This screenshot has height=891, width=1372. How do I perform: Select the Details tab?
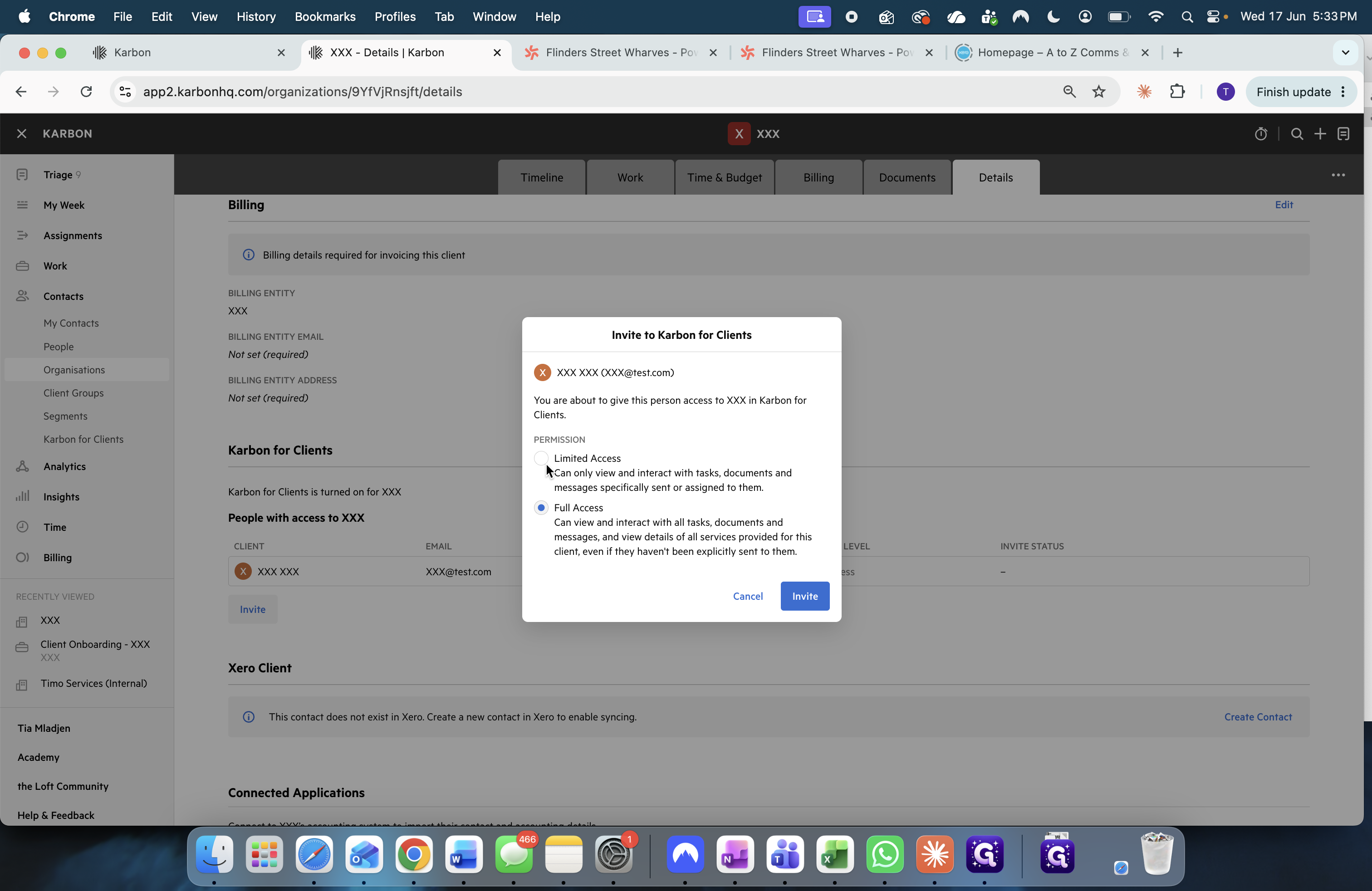click(x=995, y=177)
